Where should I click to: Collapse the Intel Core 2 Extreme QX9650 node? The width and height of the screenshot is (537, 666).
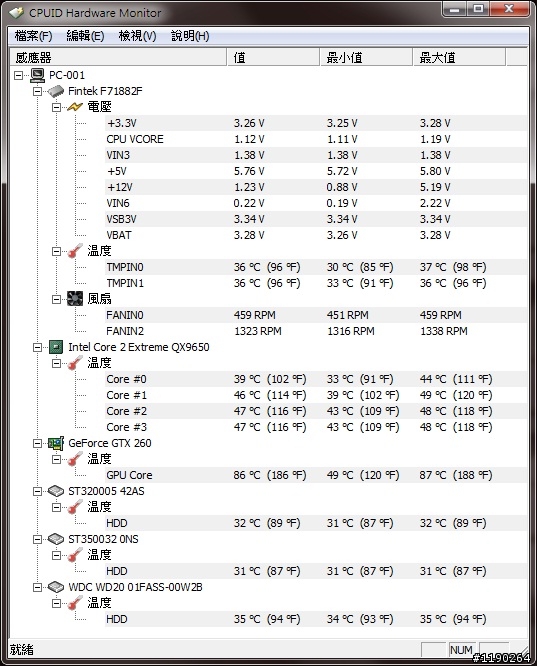37,347
